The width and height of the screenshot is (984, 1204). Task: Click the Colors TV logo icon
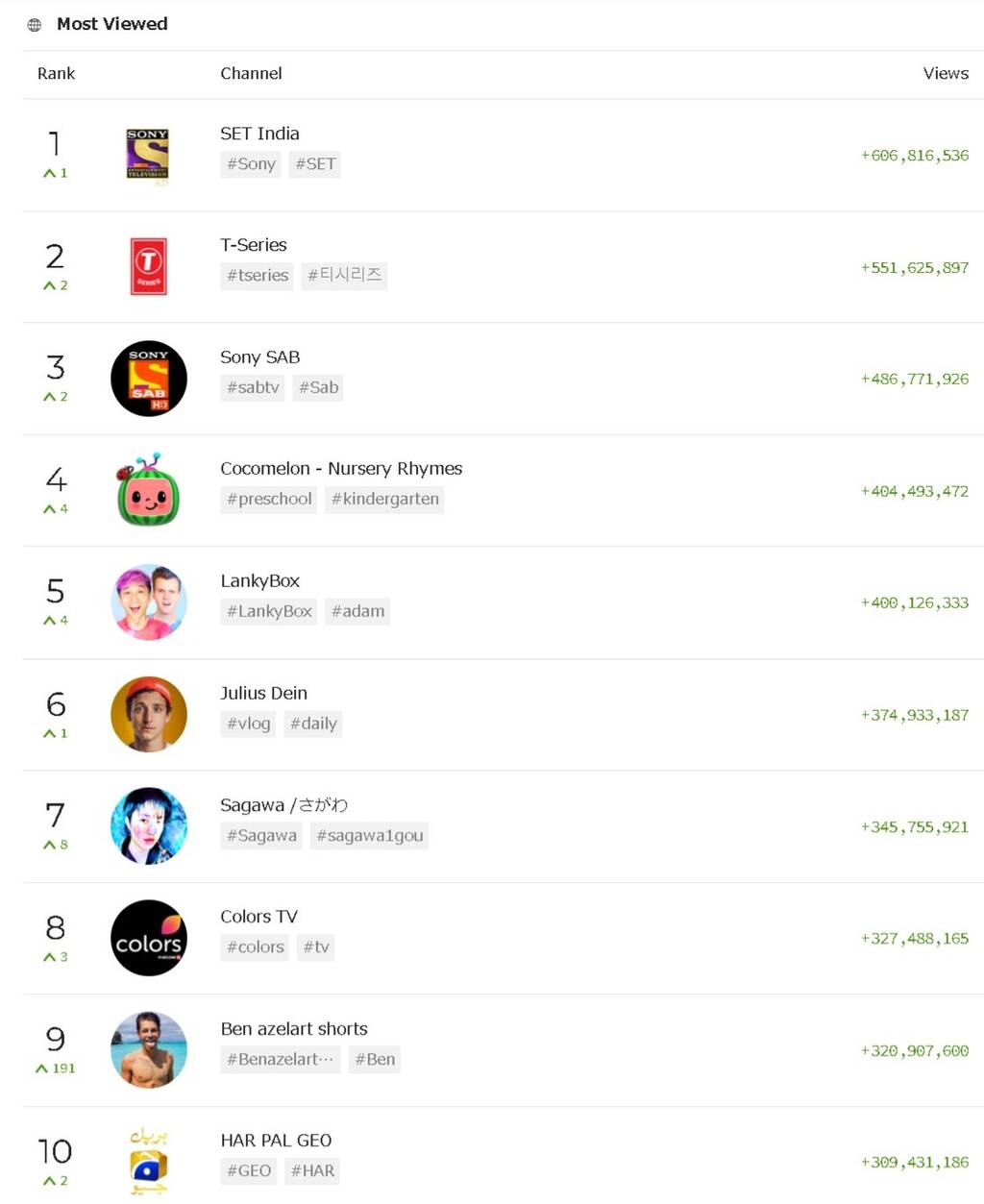(x=148, y=938)
